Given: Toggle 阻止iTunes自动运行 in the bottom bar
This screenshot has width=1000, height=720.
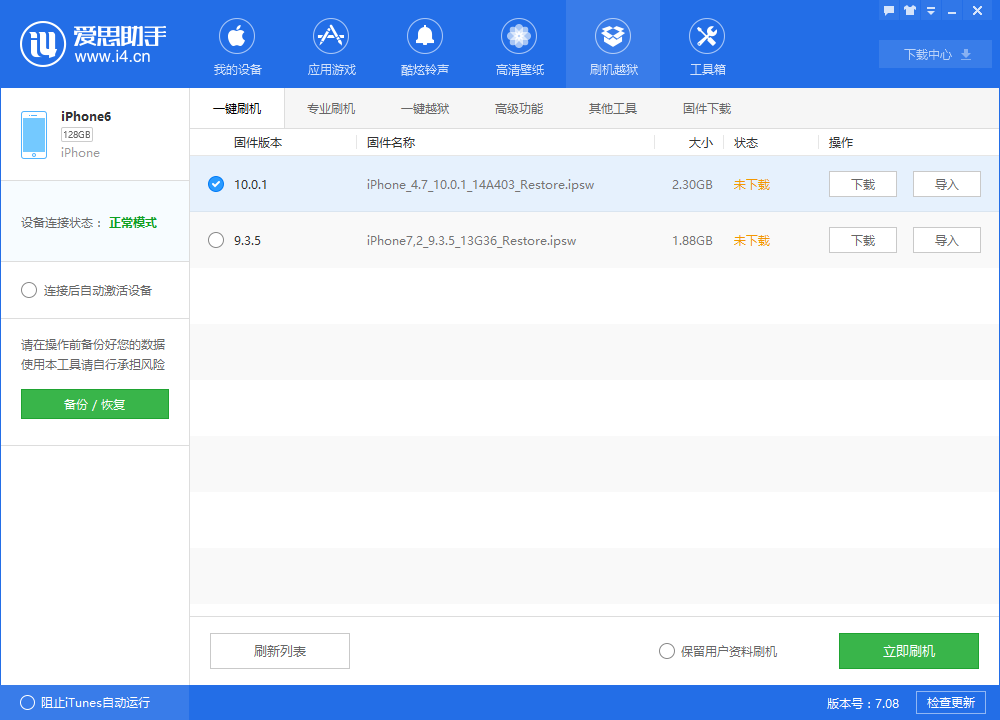Looking at the screenshot, I should click(x=29, y=702).
